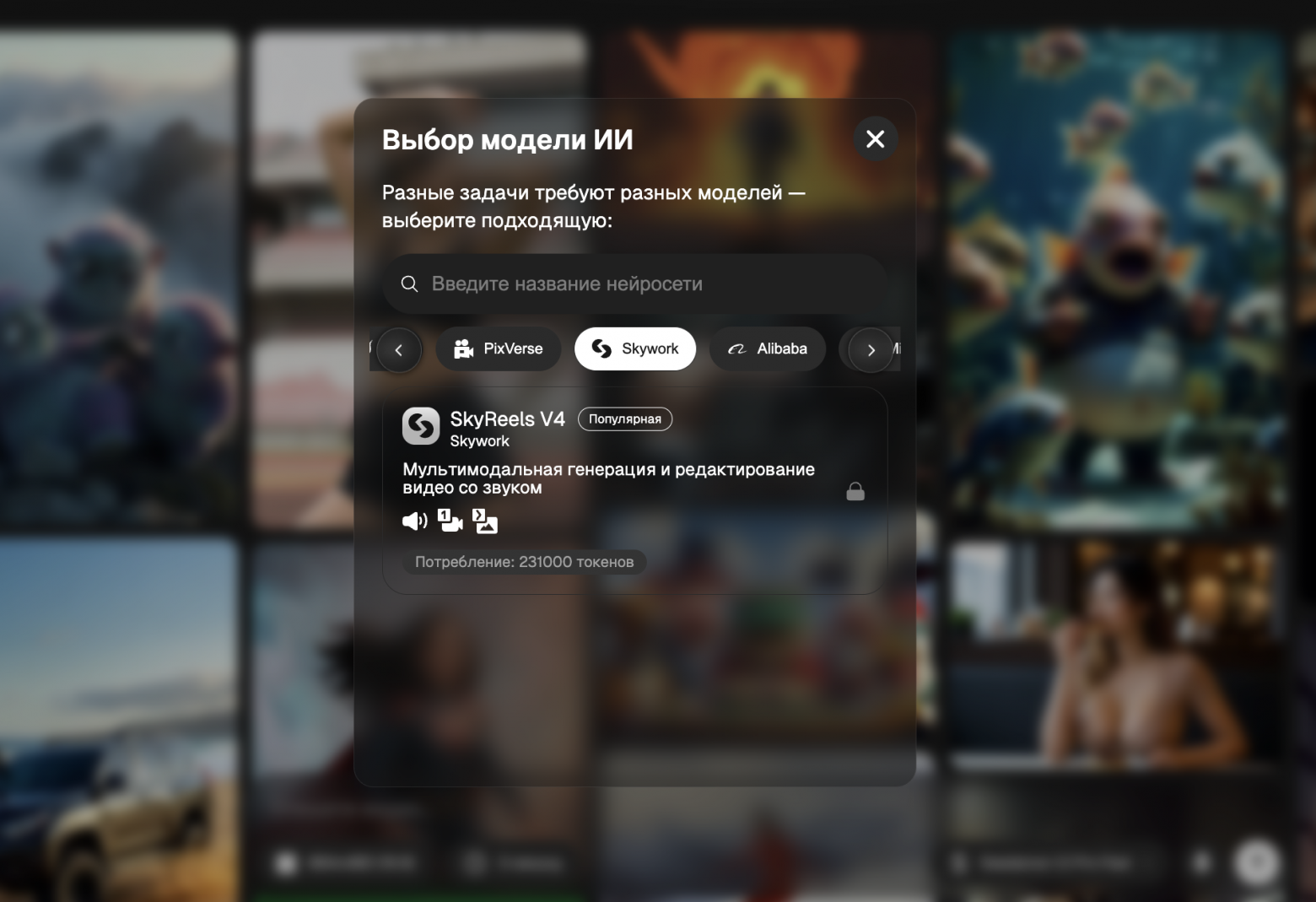Click the "Выбор модели ИИ" heading

click(508, 139)
